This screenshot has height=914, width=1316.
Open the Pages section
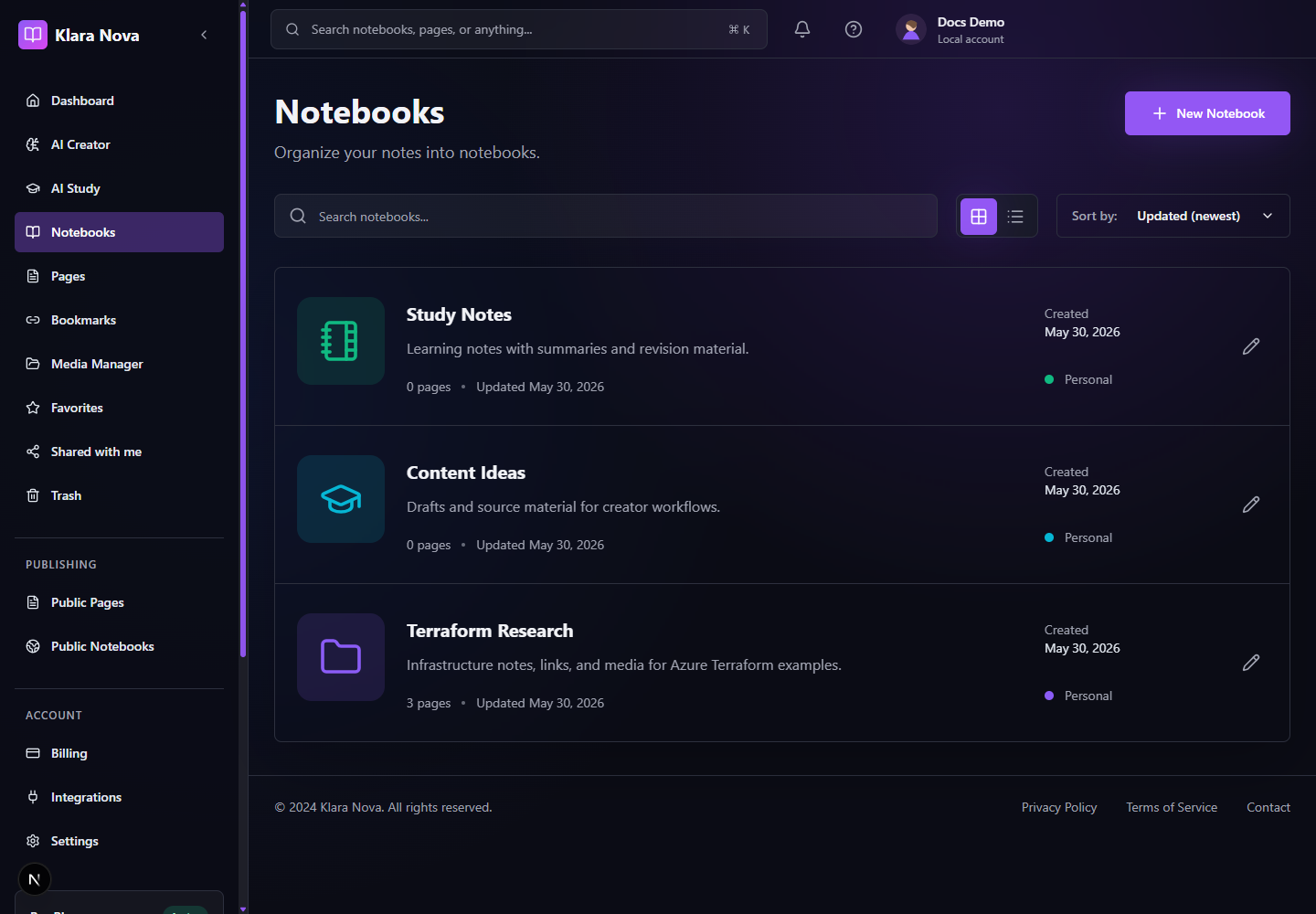(x=119, y=276)
